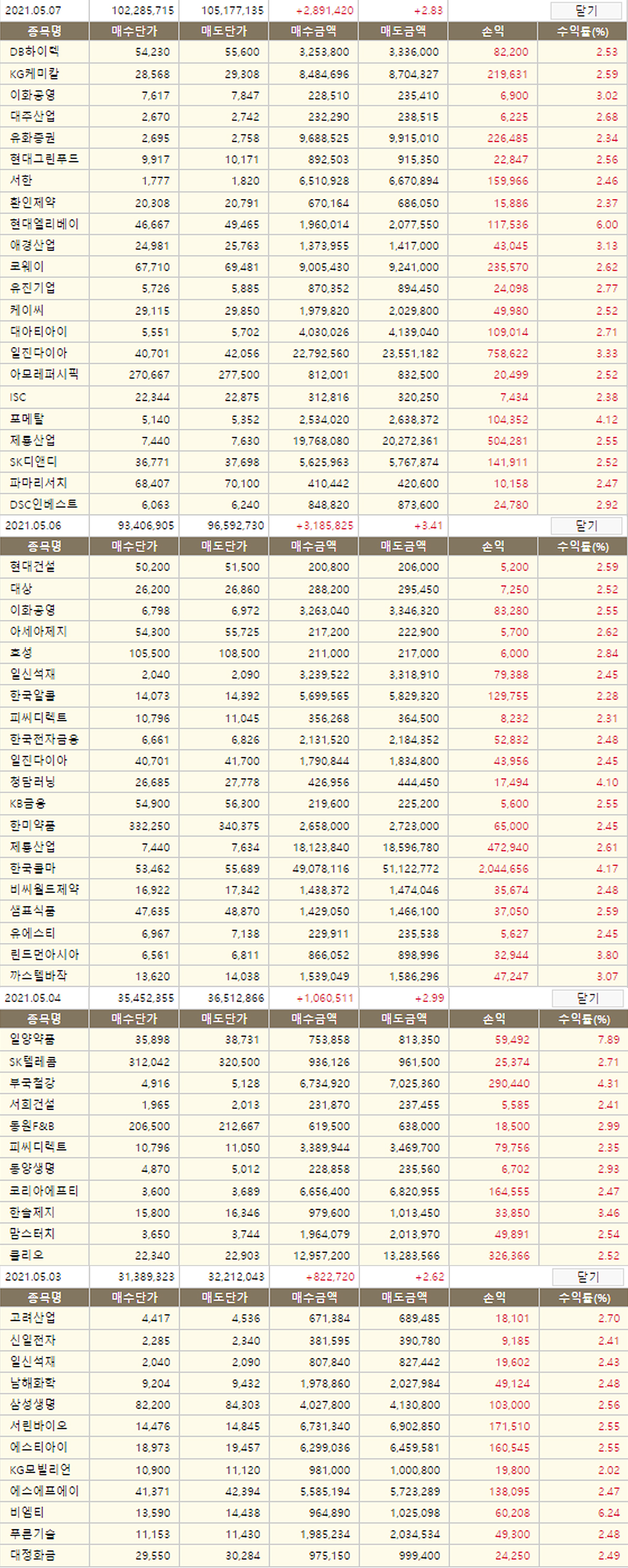Click the 758,622 profit value
This screenshot has height=1568, width=628.
508,354
